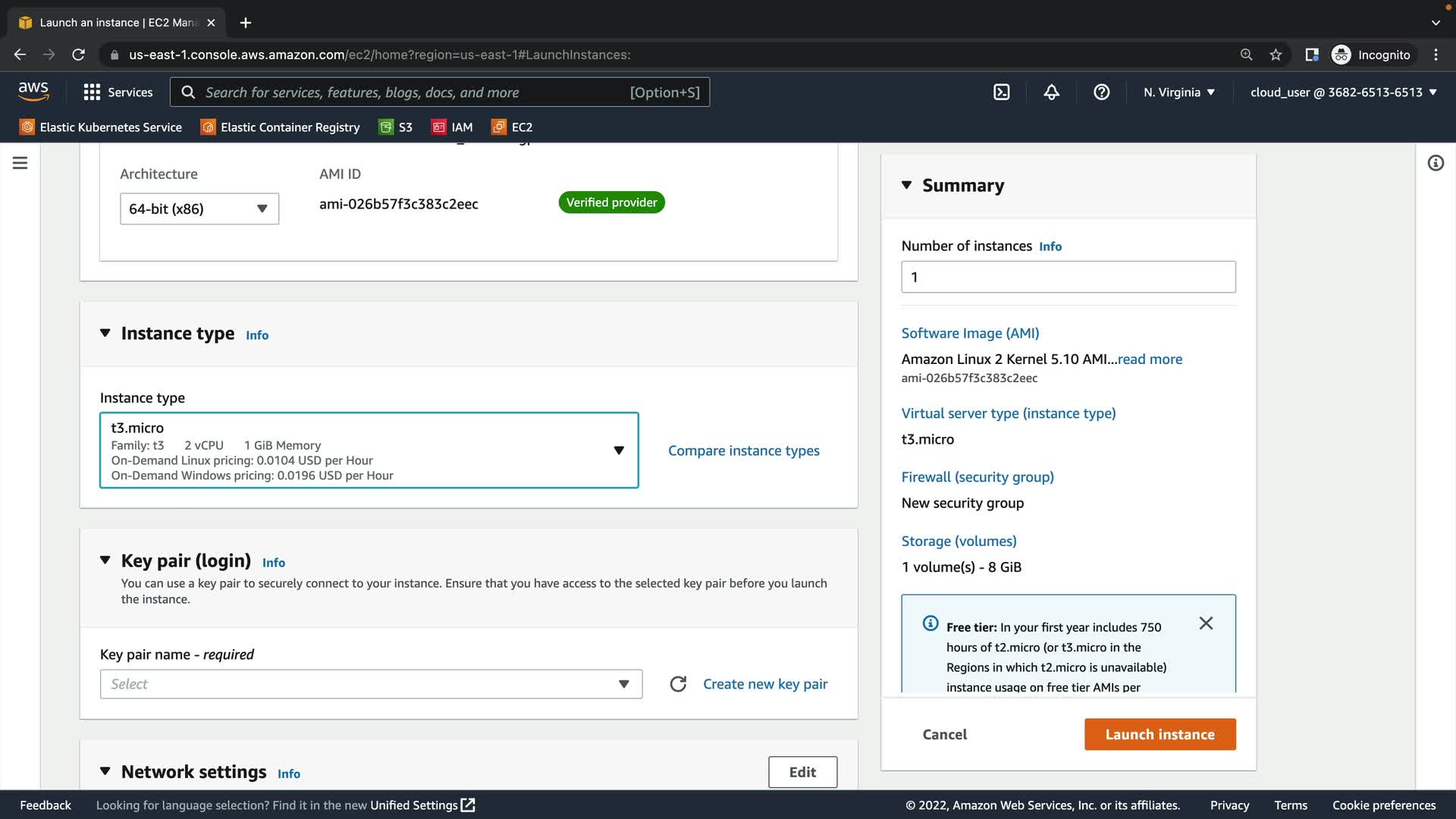Open the t3.micro instance type dropdown
This screenshot has height=819, width=1456.
click(369, 450)
